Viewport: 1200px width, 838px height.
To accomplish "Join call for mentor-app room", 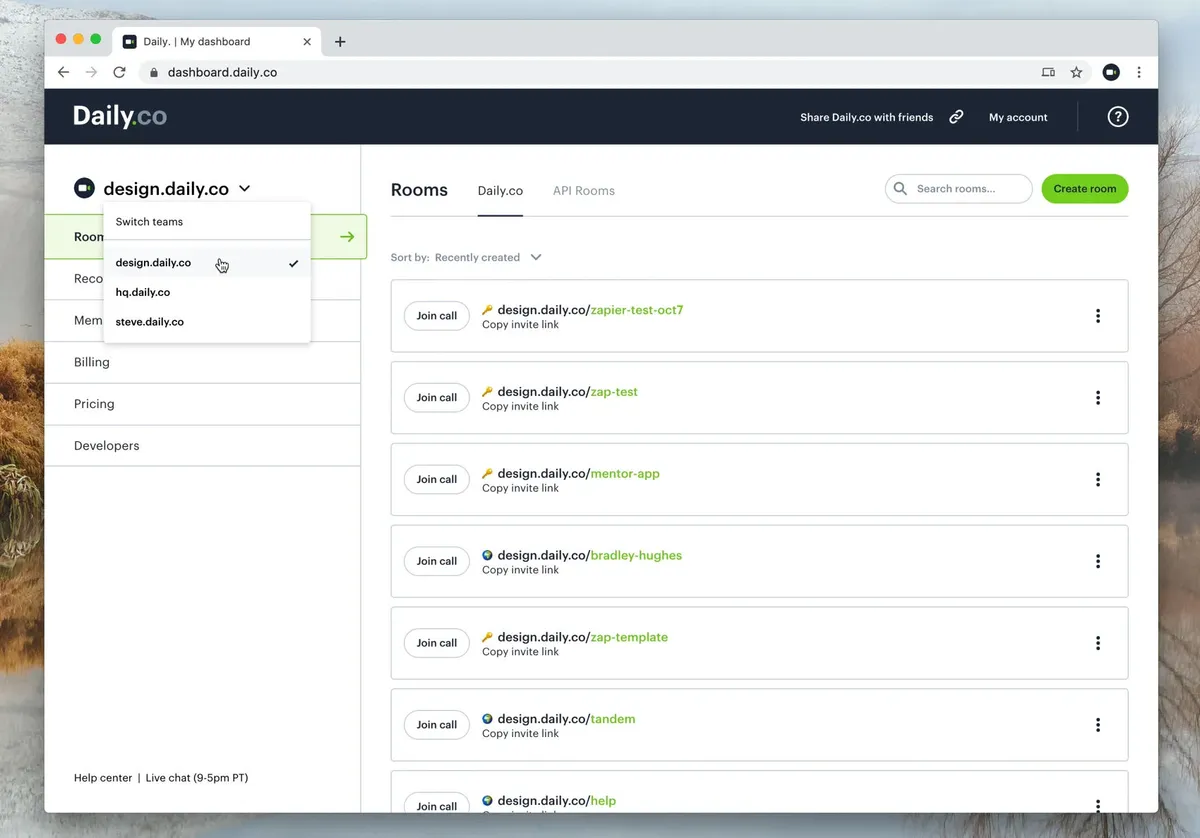I will tap(437, 480).
